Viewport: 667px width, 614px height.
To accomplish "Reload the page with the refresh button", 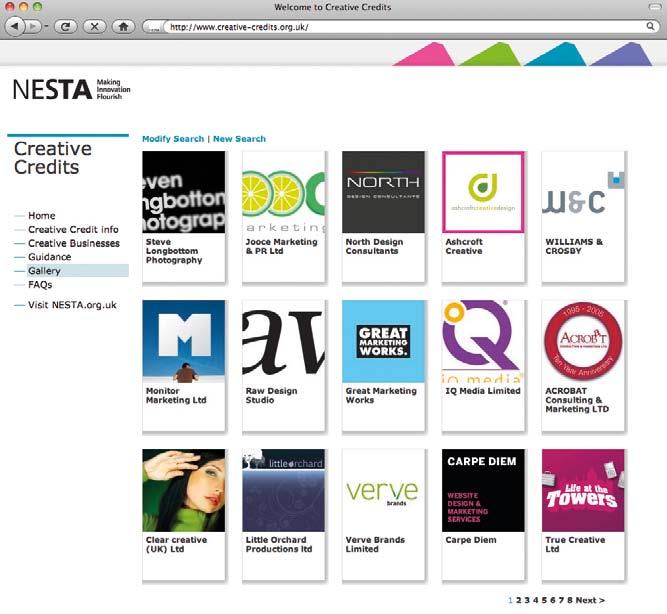I will (65, 27).
